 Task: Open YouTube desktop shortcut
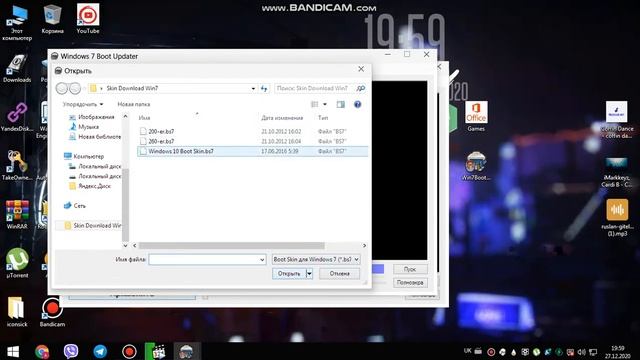pos(88,19)
